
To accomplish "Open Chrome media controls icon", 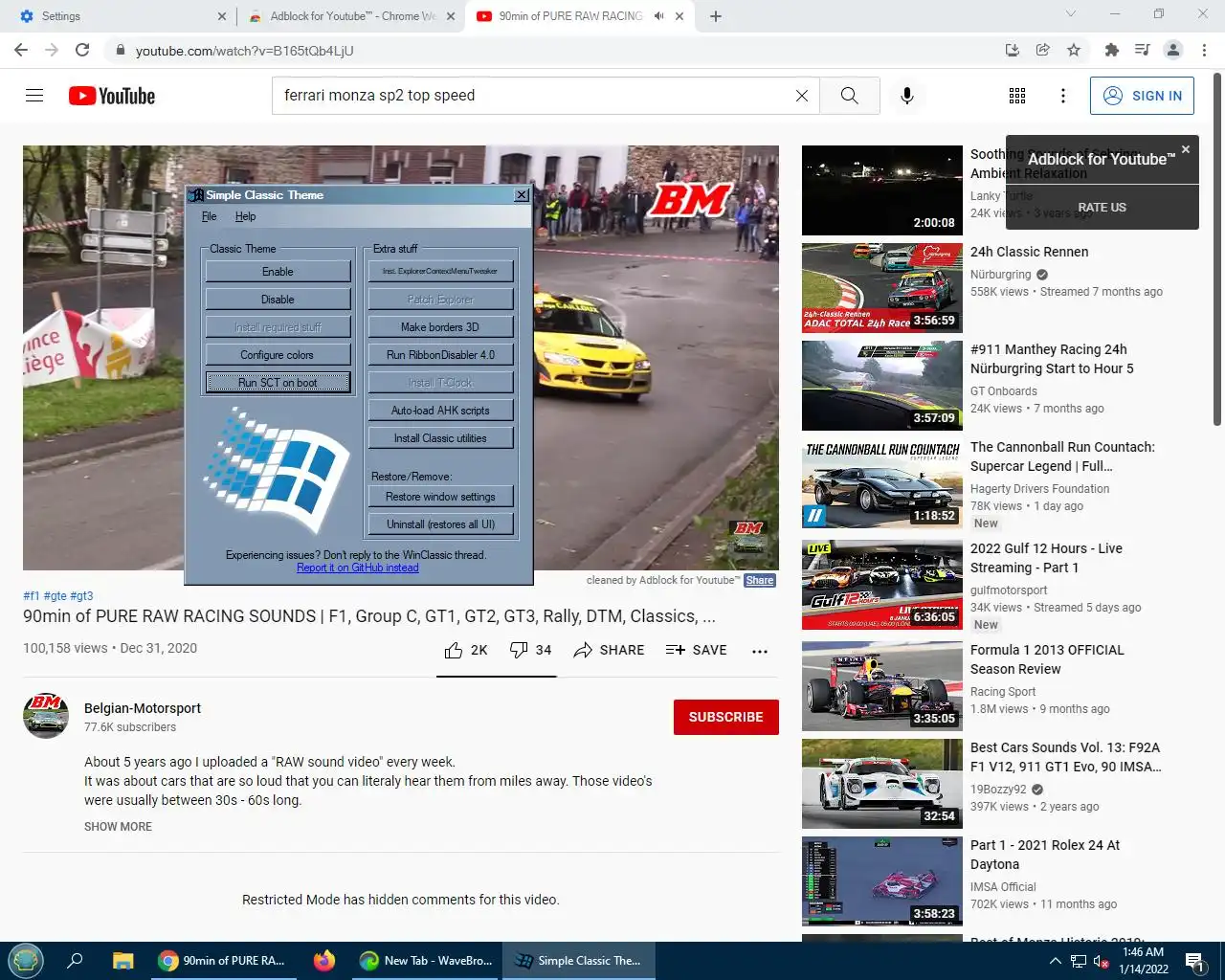I will pos(1142,50).
